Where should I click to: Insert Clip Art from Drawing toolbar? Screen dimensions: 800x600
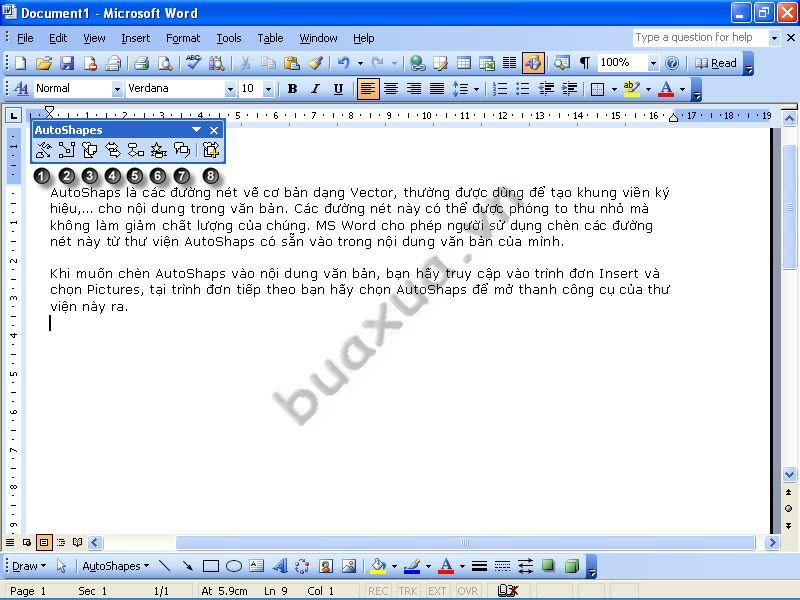tap(326, 566)
